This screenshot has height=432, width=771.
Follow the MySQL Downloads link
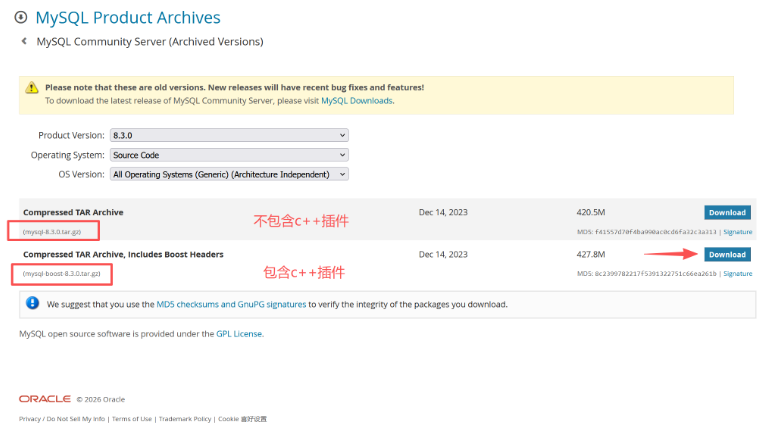(x=357, y=101)
